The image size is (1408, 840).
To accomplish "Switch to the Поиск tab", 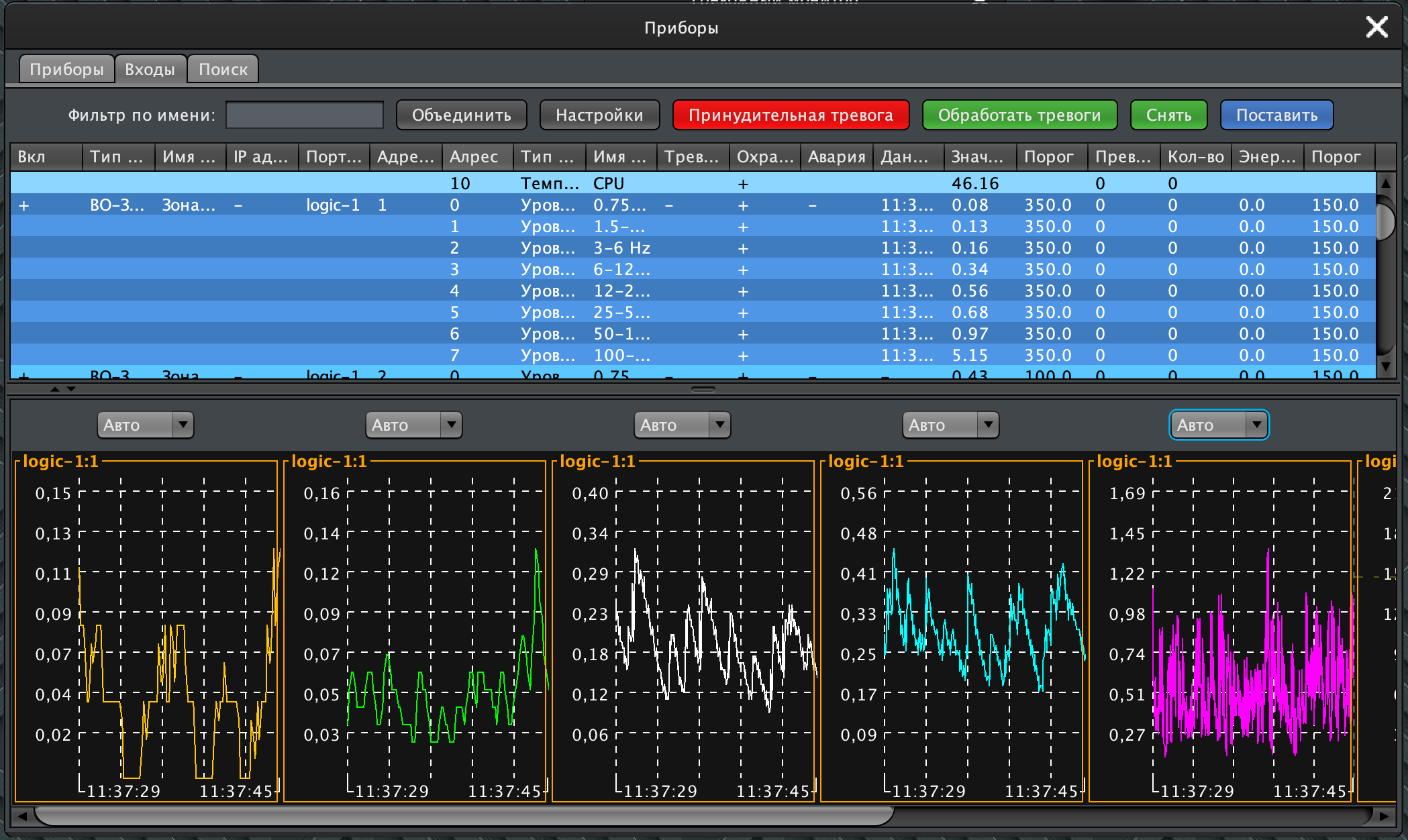I will pos(223,69).
